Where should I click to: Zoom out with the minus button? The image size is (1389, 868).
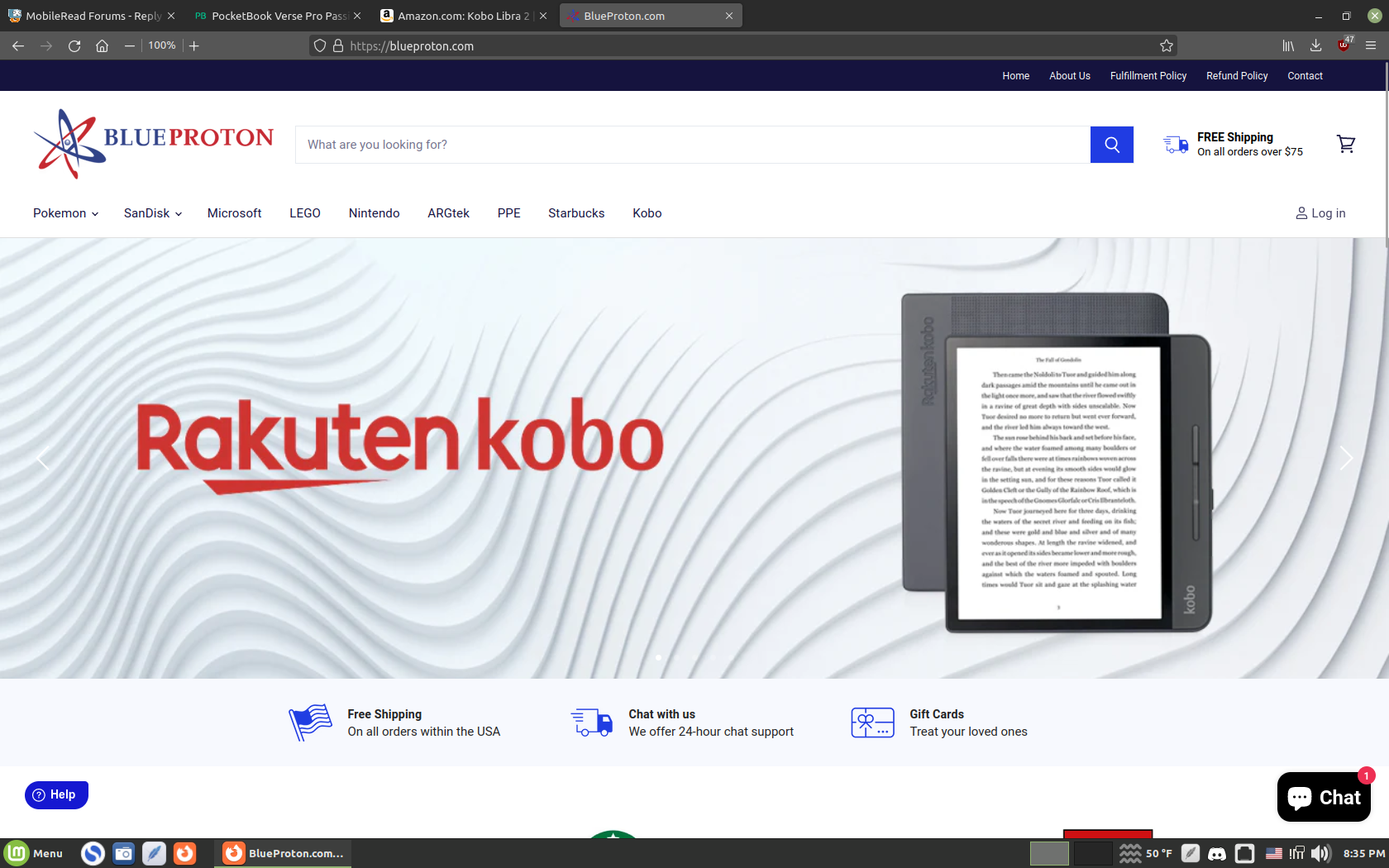(129, 45)
